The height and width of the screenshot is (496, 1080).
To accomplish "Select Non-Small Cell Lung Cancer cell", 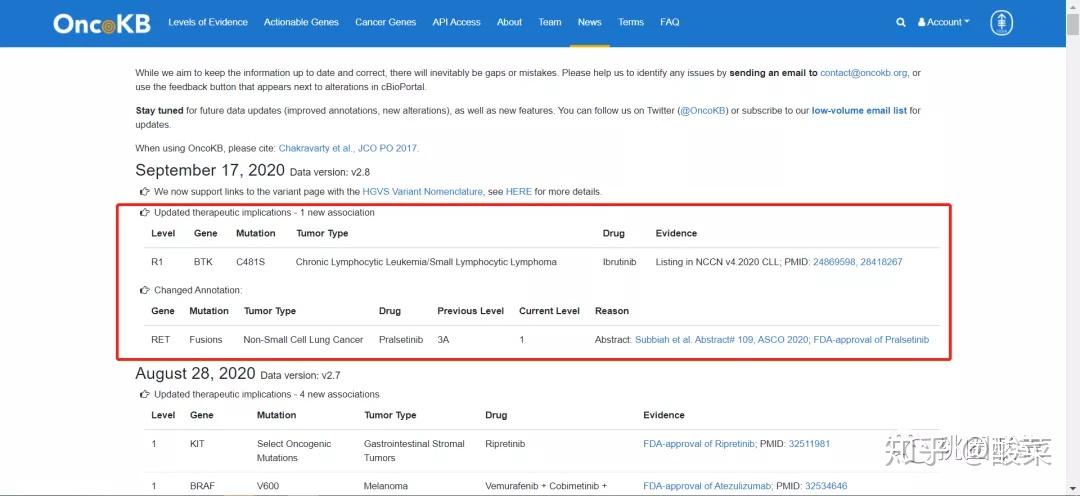I will tap(303, 340).
